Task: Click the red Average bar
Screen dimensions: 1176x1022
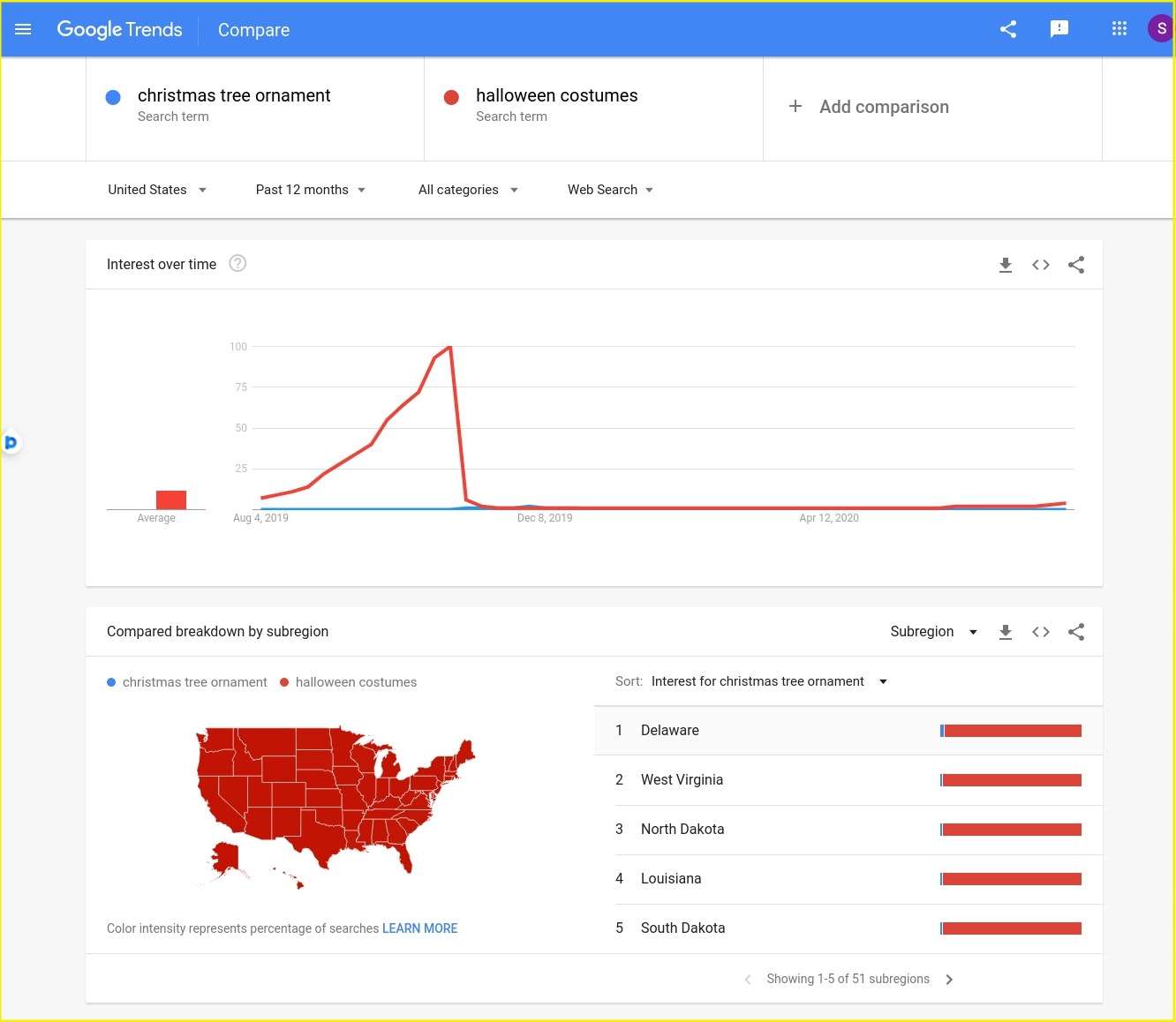Action: coord(171,500)
